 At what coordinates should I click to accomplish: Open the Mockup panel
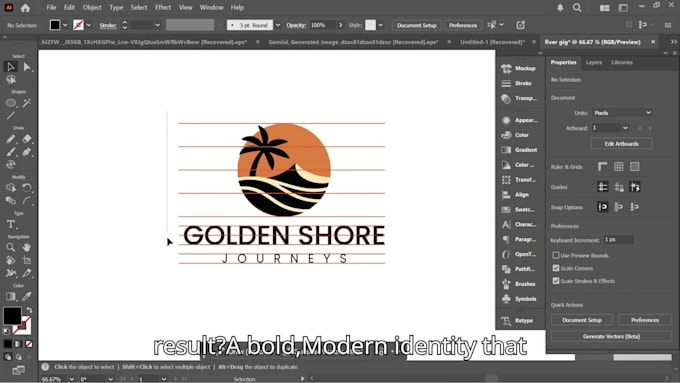(519, 68)
